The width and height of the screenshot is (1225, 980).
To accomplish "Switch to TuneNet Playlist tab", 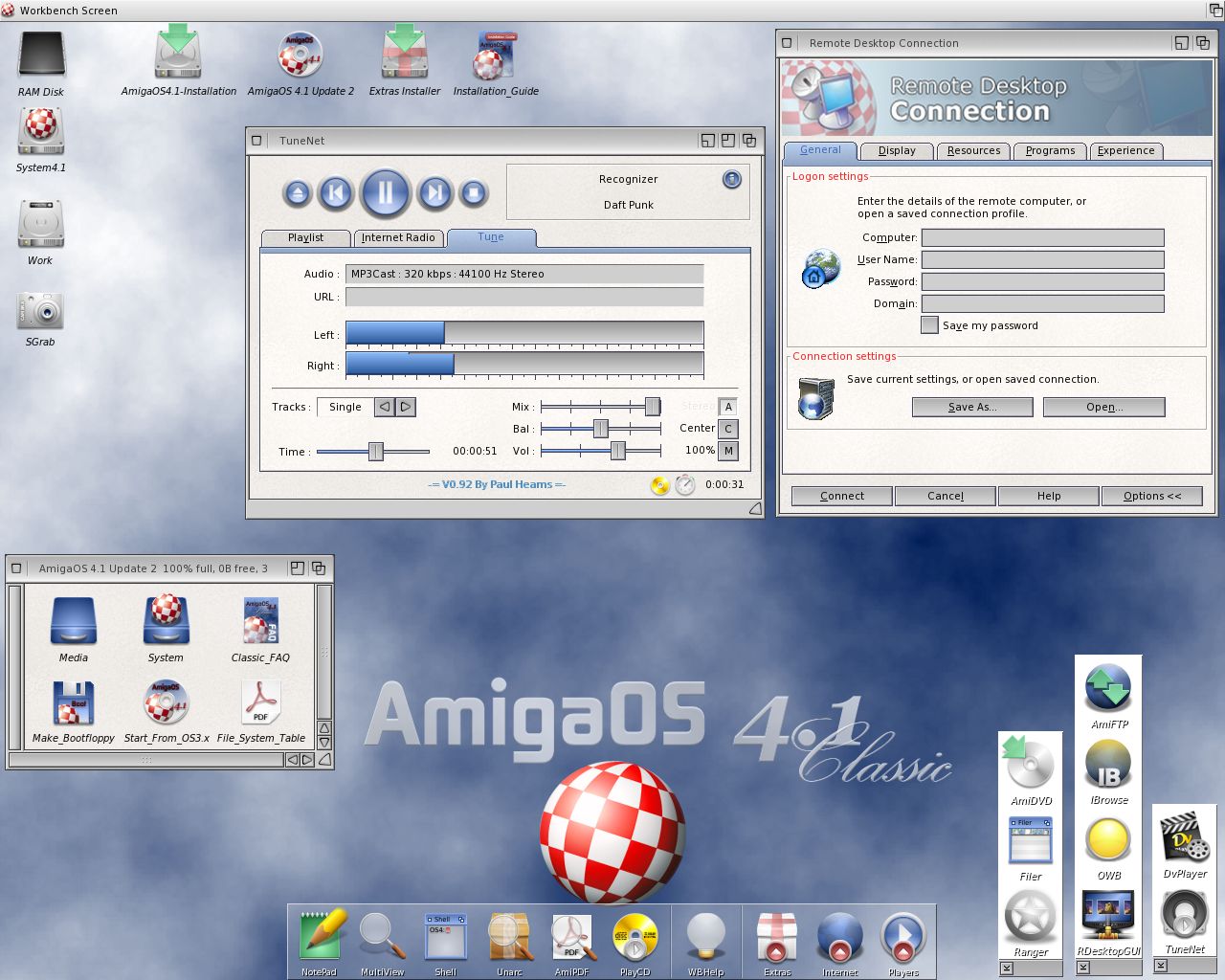I will (305, 237).
